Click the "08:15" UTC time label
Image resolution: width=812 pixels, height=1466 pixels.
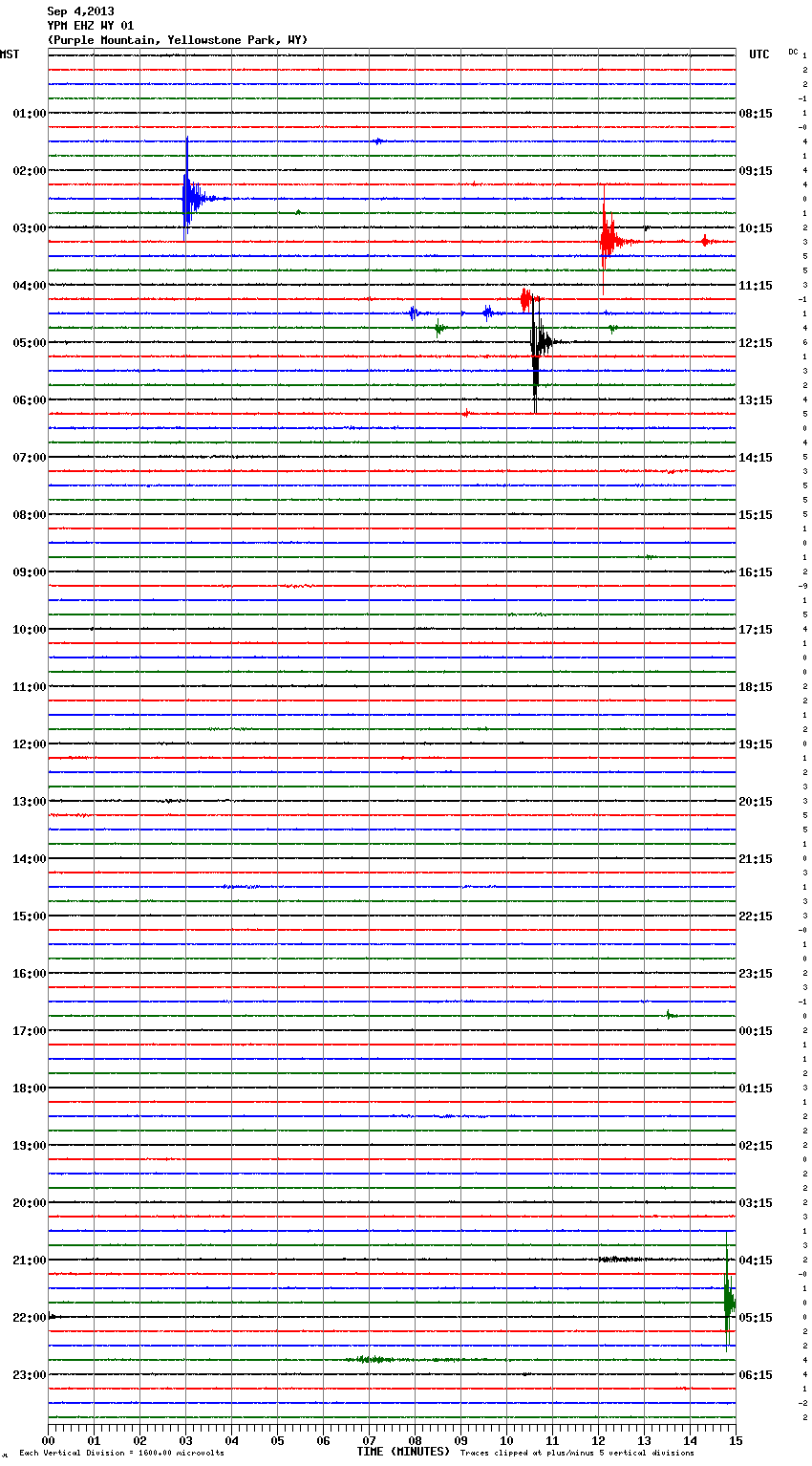click(756, 113)
